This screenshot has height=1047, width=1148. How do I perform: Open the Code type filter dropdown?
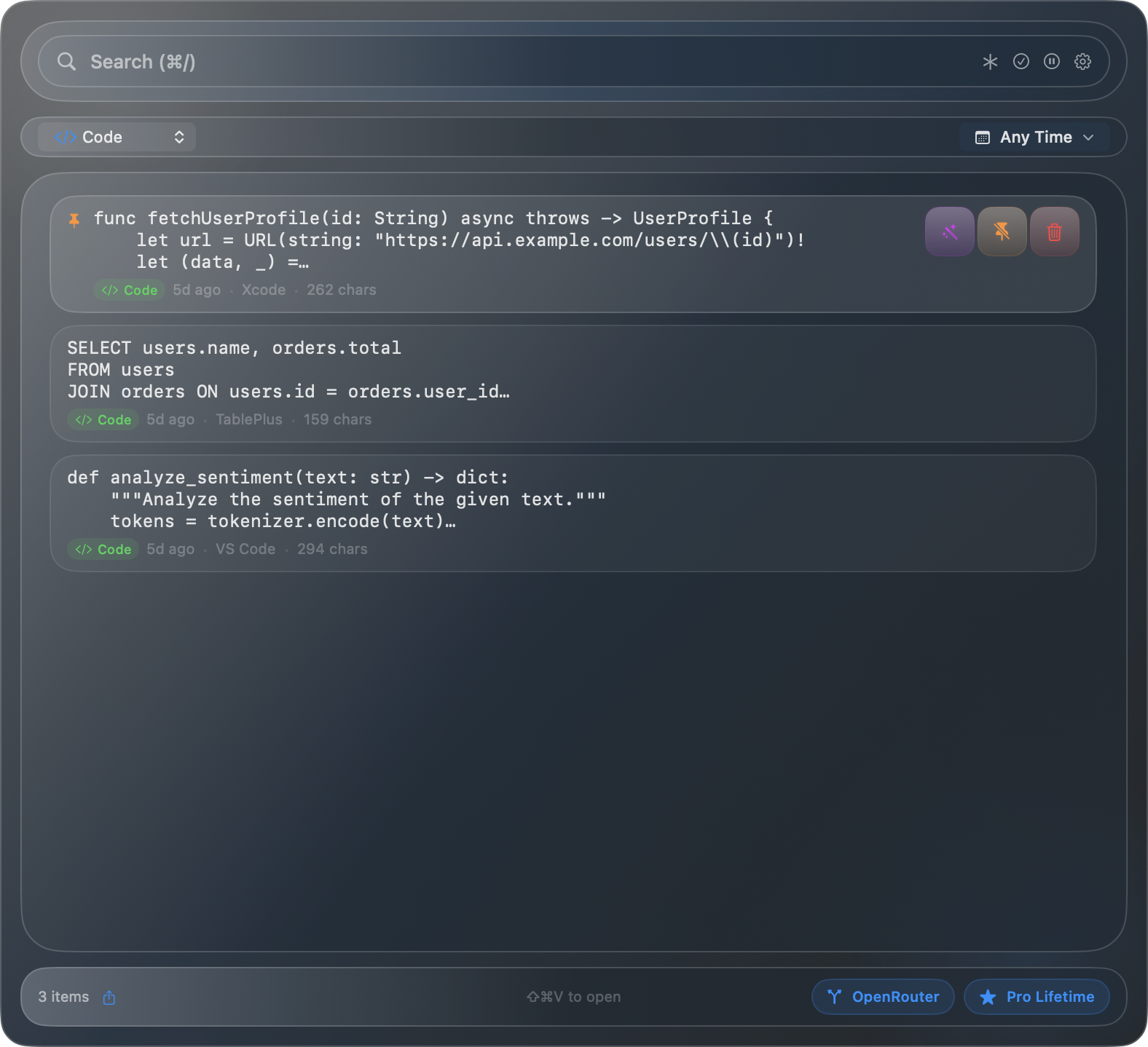tap(117, 137)
